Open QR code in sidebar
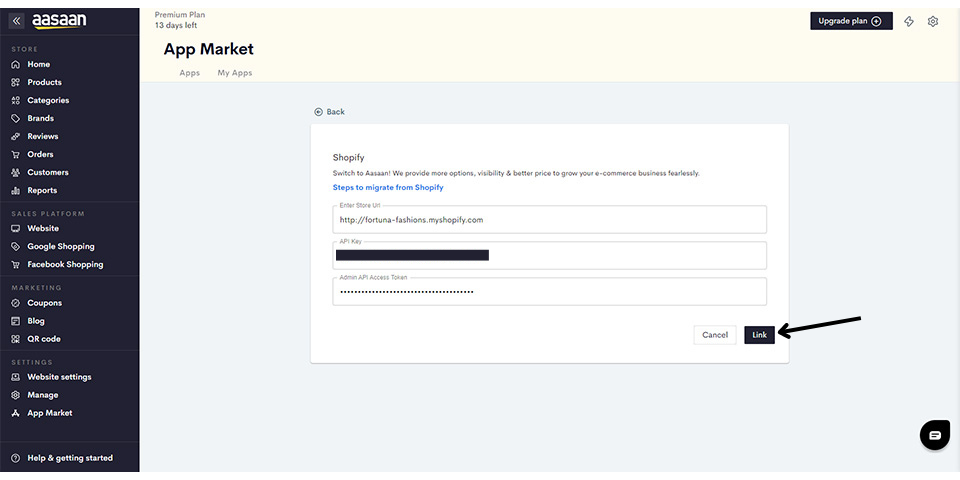 pyautogui.click(x=44, y=339)
